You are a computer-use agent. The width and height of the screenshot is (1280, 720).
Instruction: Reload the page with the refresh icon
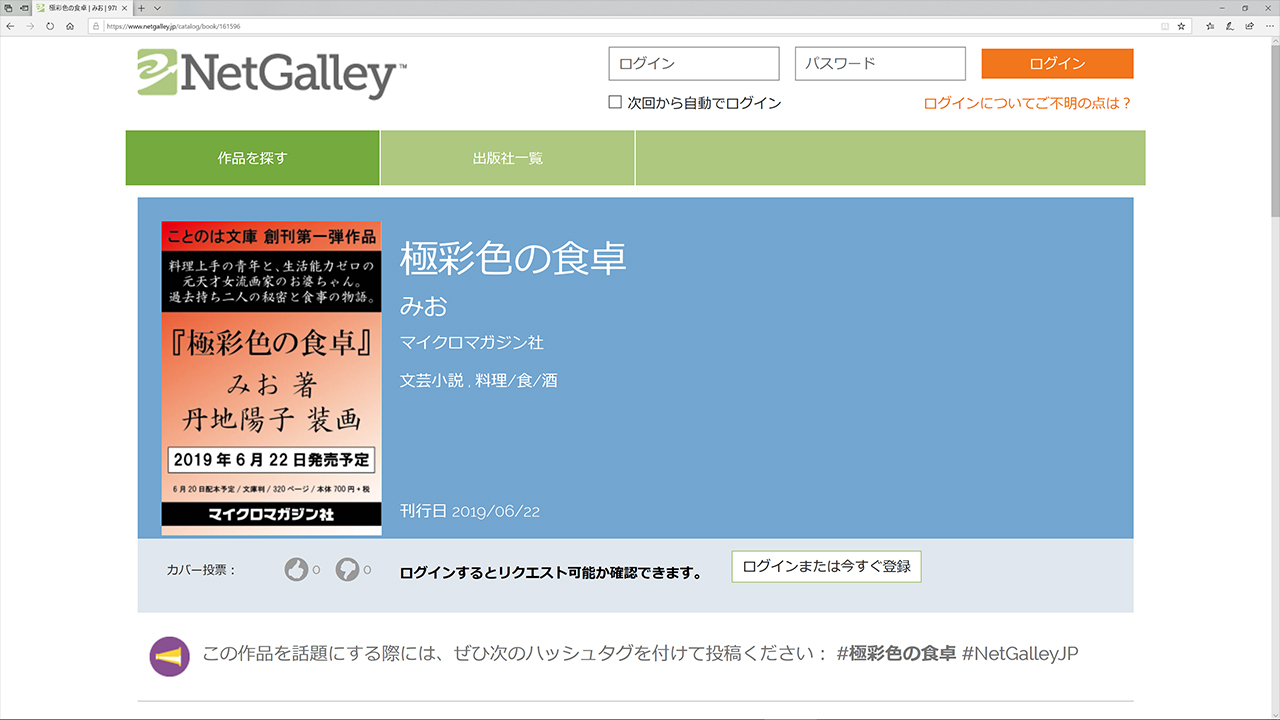click(50, 26)
